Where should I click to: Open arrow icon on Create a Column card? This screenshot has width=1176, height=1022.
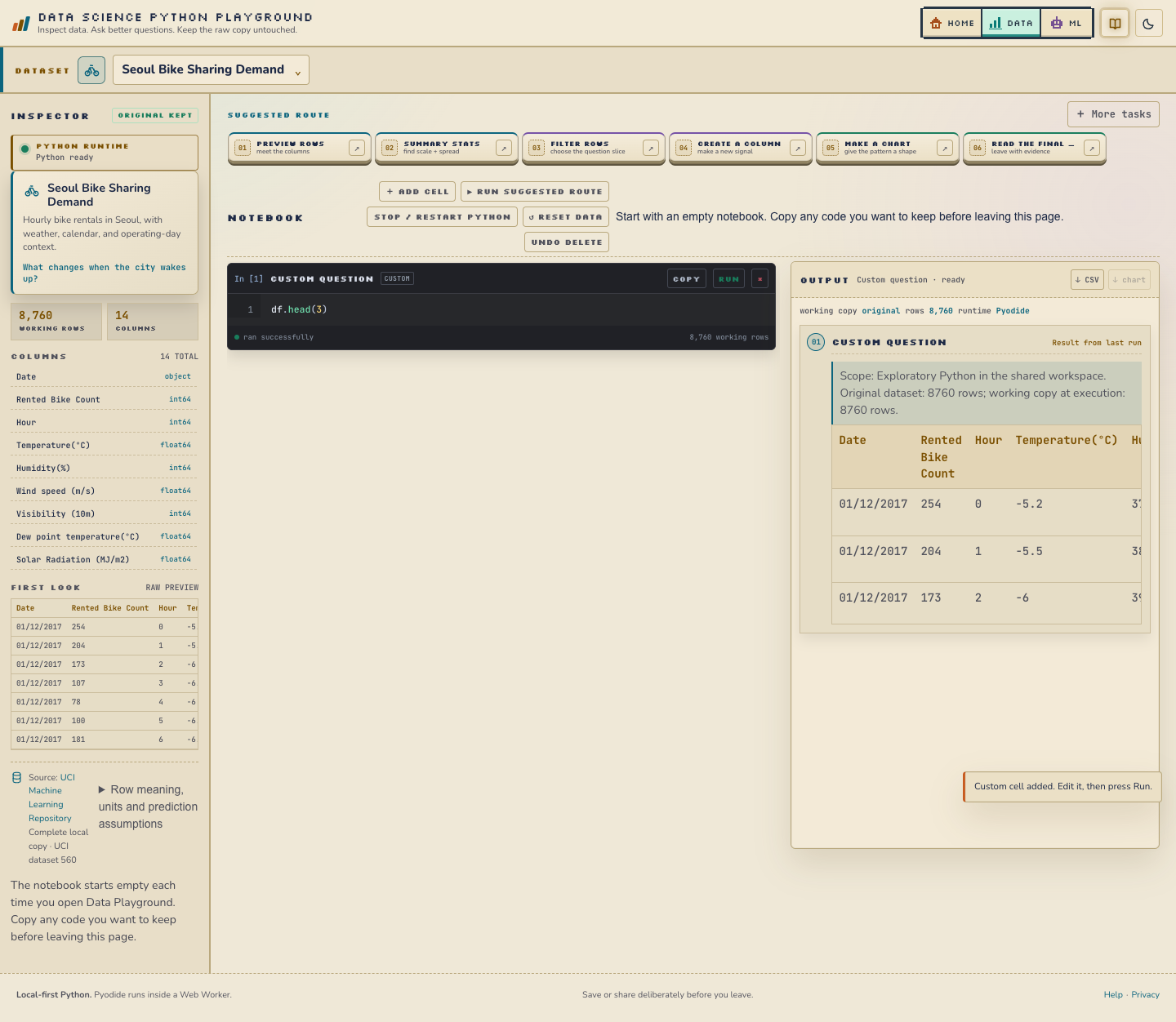[798, 148]
